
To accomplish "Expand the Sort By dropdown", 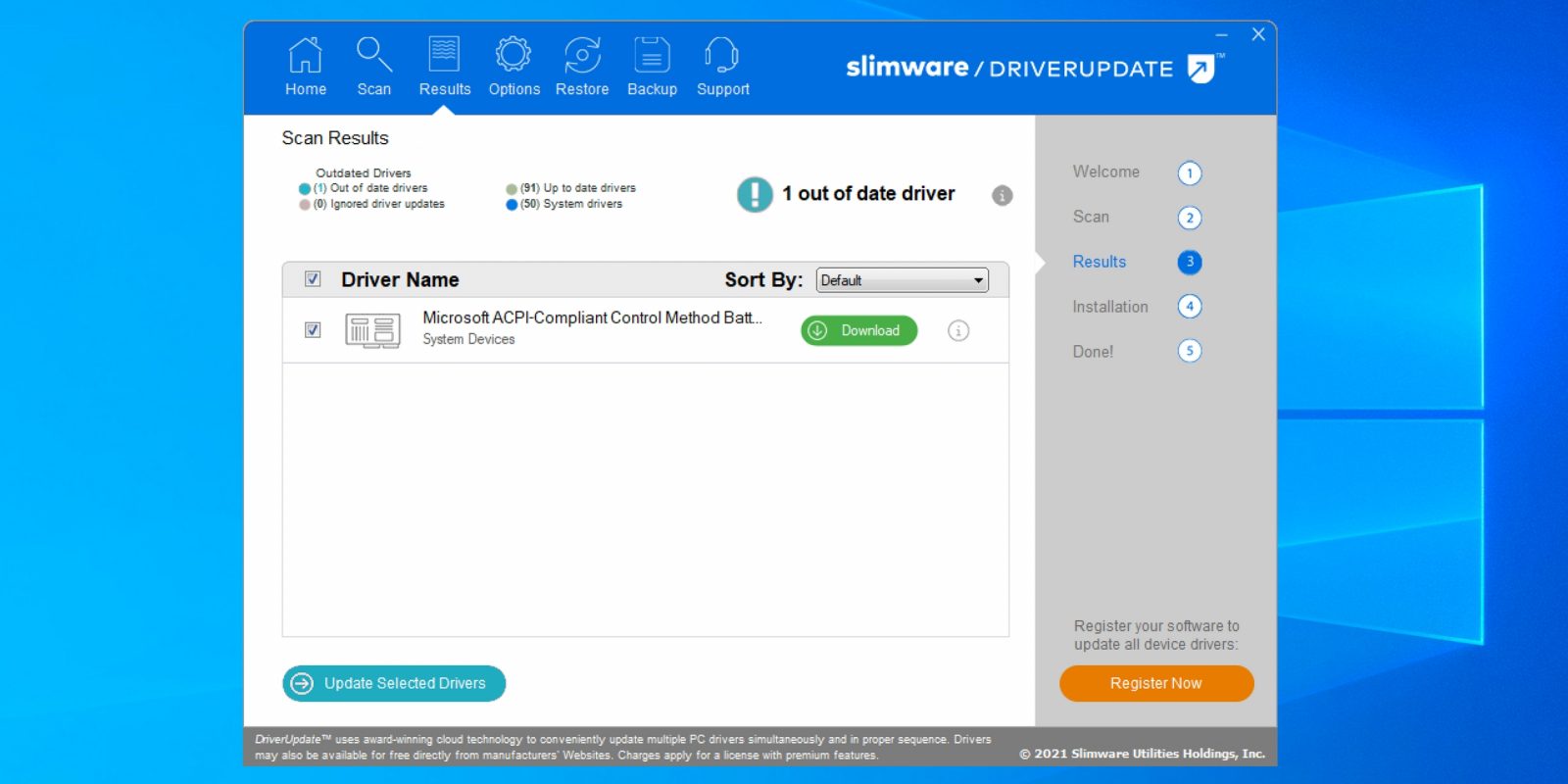I will (x=902, y=280).
